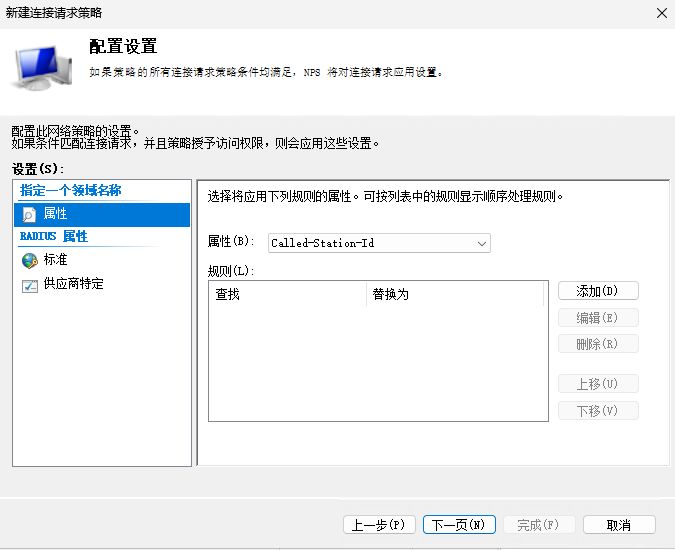Select the 供应商特定 settings item
The height and width of the screenshot is (550, 675).
[73, 284]
